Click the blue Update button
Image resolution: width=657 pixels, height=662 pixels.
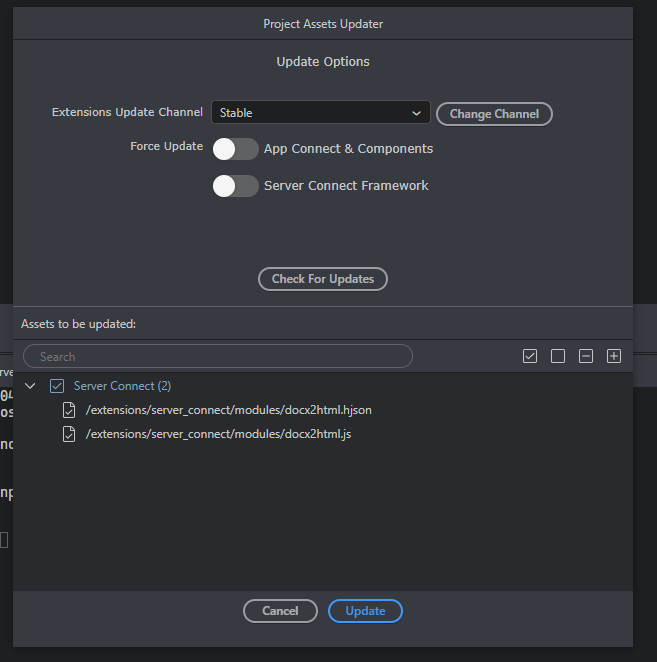click(365, 611)
